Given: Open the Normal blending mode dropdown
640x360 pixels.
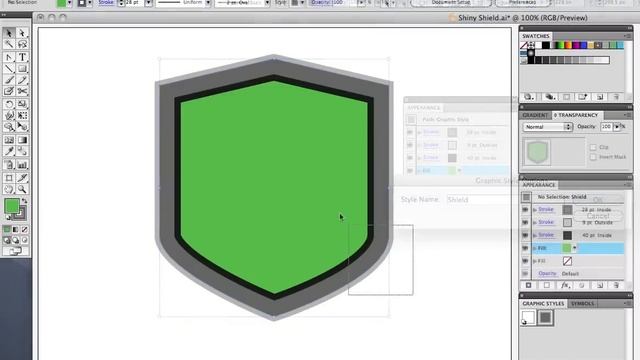Looking at the screenshot, I should pyautogui.click(x=547, y=127).
